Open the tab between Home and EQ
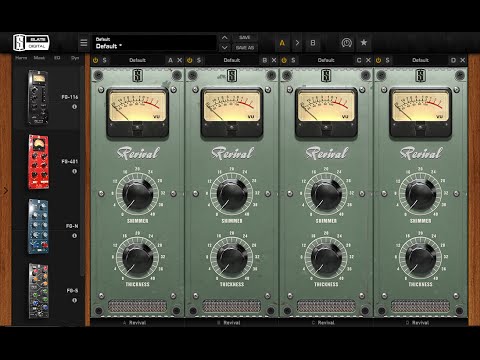 39,58
